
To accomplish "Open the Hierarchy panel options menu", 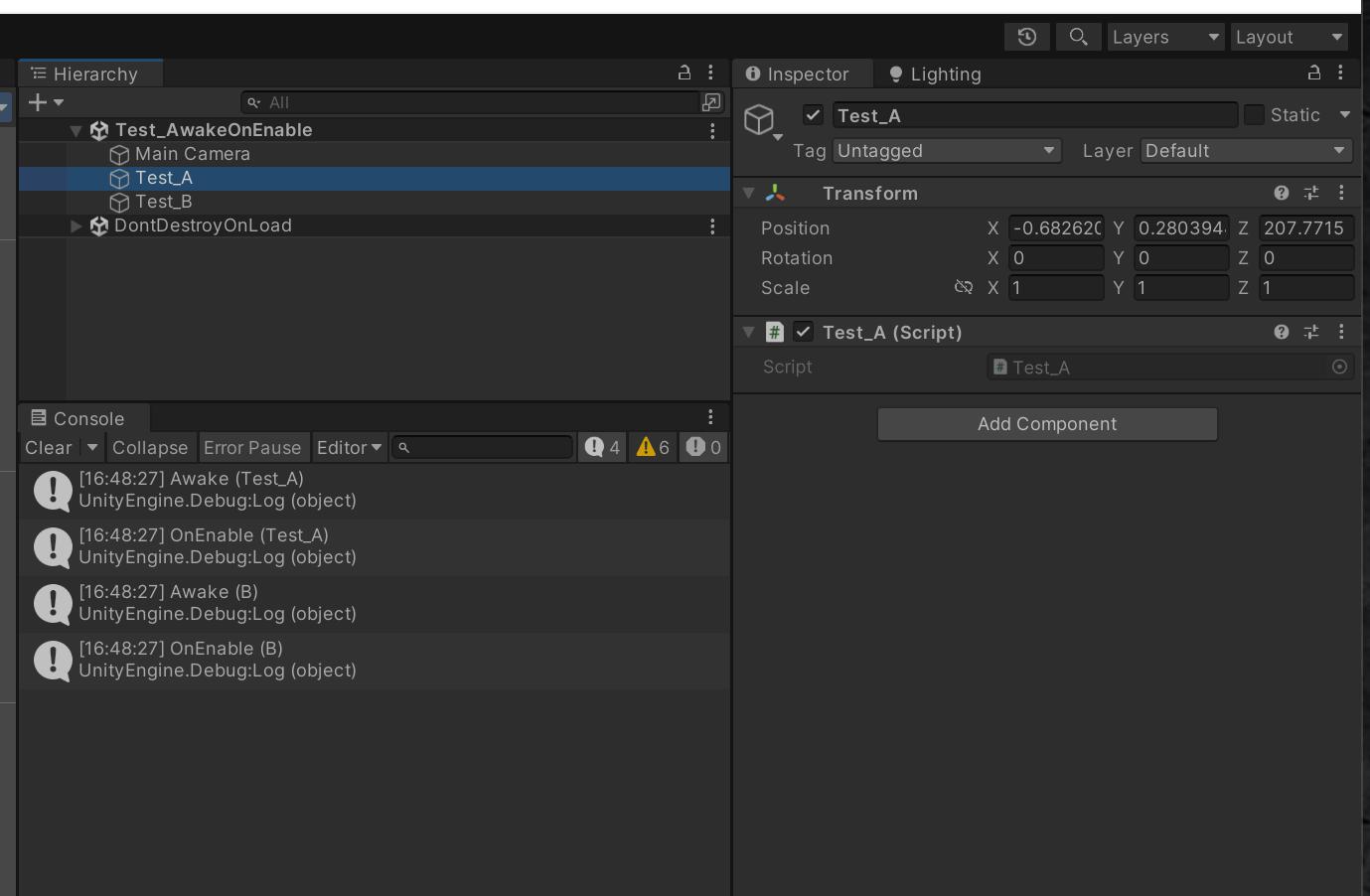I will pos(710,73).
